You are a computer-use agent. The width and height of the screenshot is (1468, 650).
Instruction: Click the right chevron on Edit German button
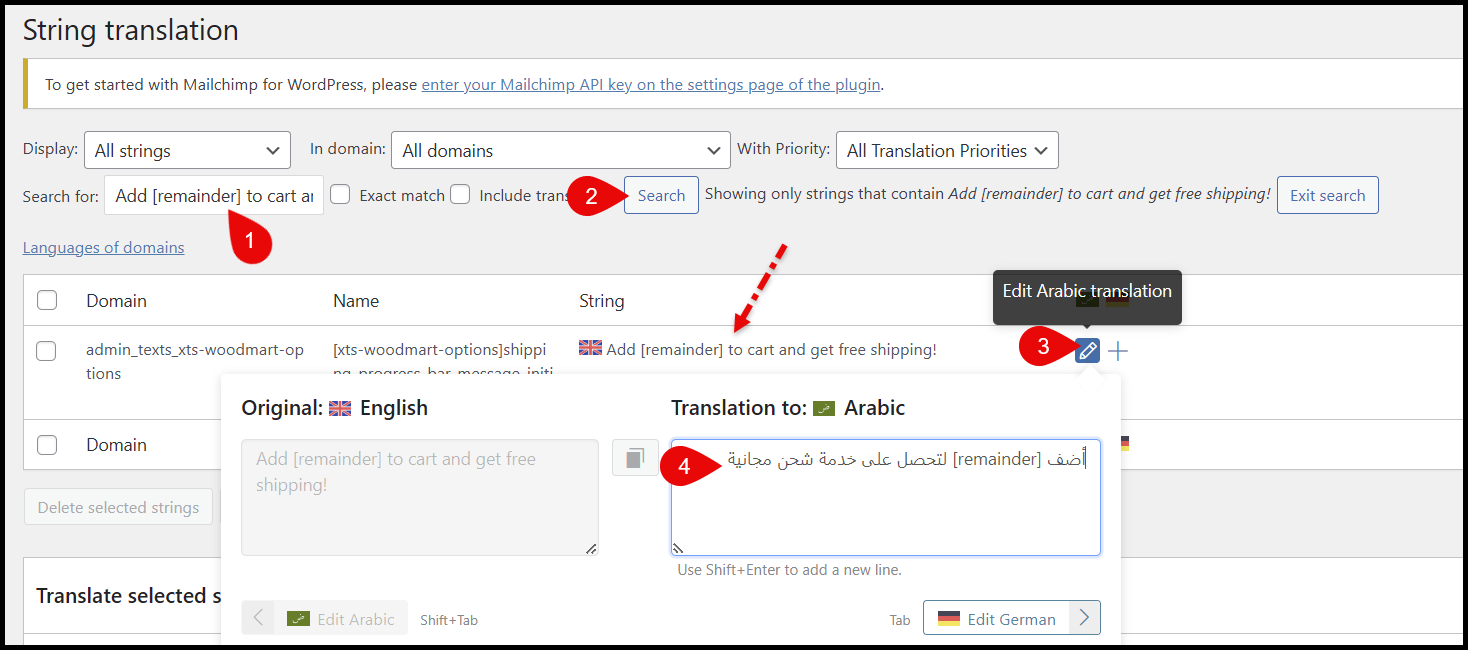(1085, 618)
